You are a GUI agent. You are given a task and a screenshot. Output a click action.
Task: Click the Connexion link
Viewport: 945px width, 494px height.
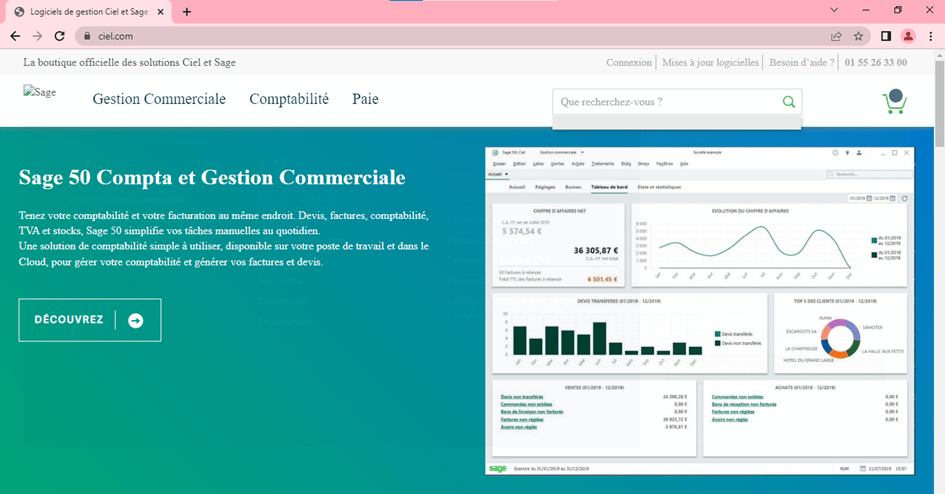(x=629, y=62)
